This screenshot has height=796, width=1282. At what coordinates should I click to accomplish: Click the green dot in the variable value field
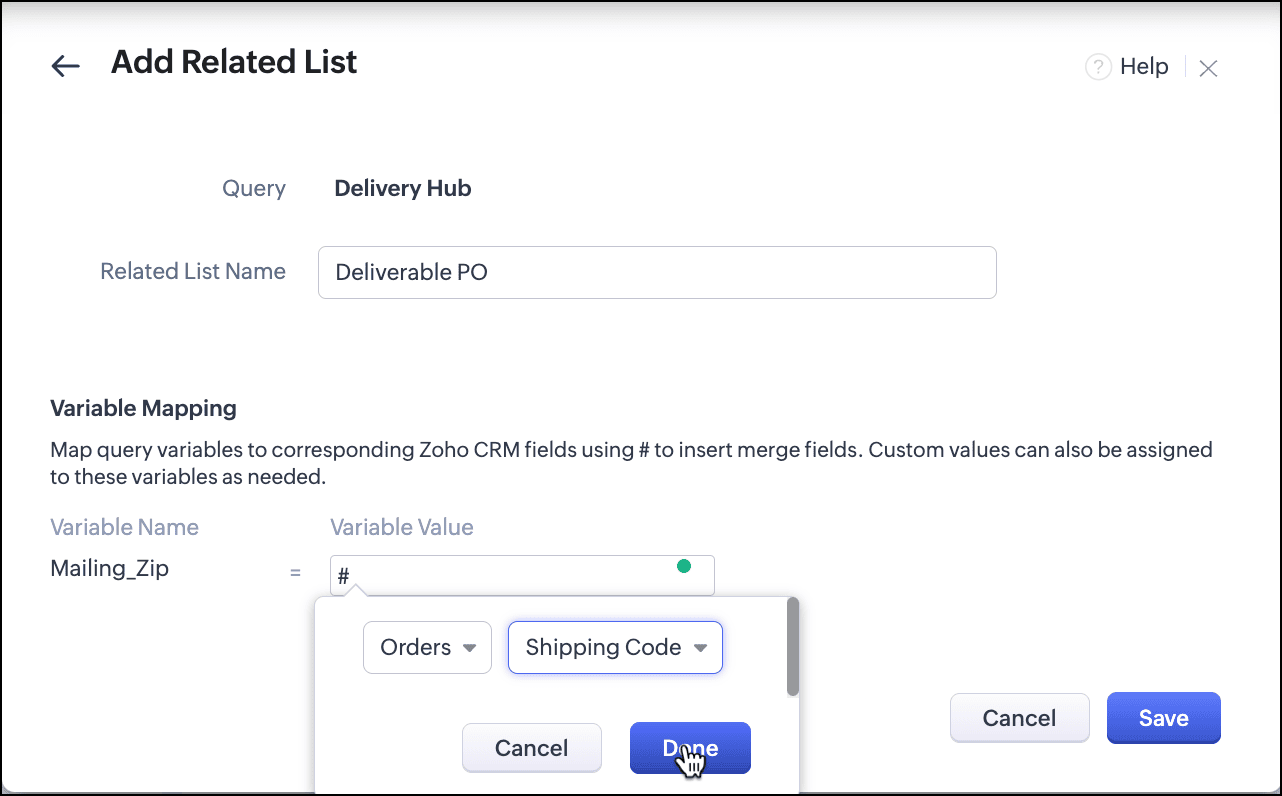coord(684,566)
